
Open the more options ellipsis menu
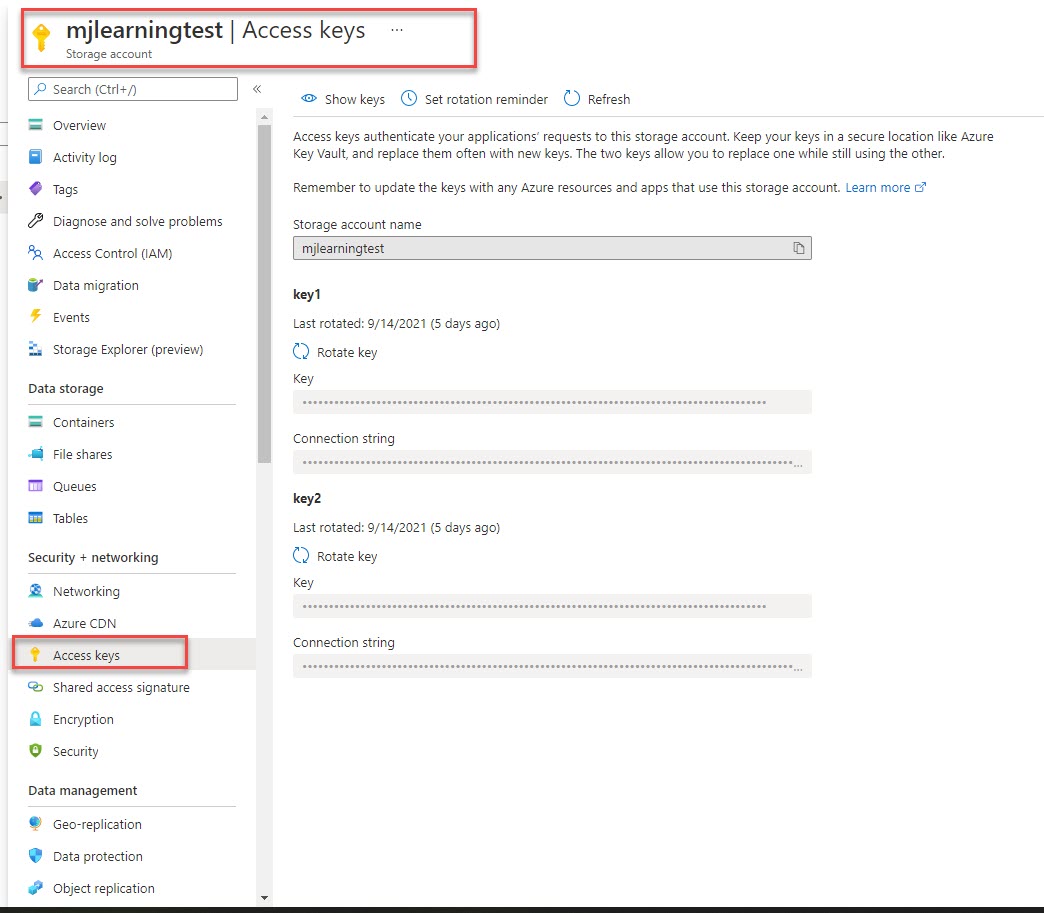pyautogui.click(x=397, y=30)
